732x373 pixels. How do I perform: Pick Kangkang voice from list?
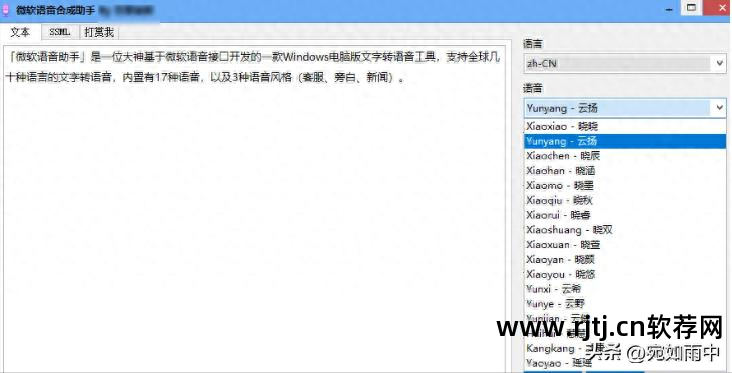tap(625, 348)
